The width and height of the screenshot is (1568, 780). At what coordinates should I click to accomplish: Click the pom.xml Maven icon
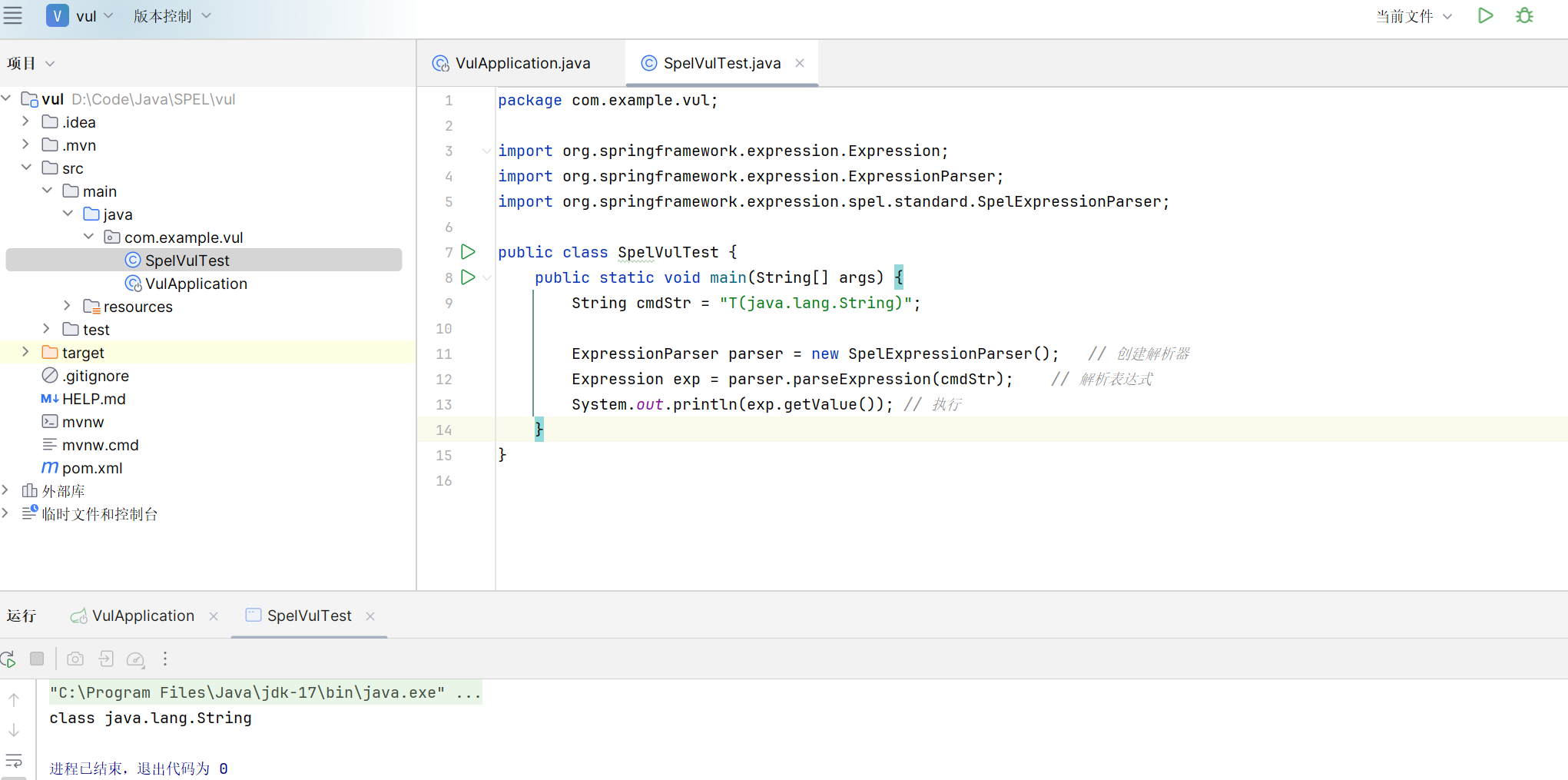(x=50, y=467)
